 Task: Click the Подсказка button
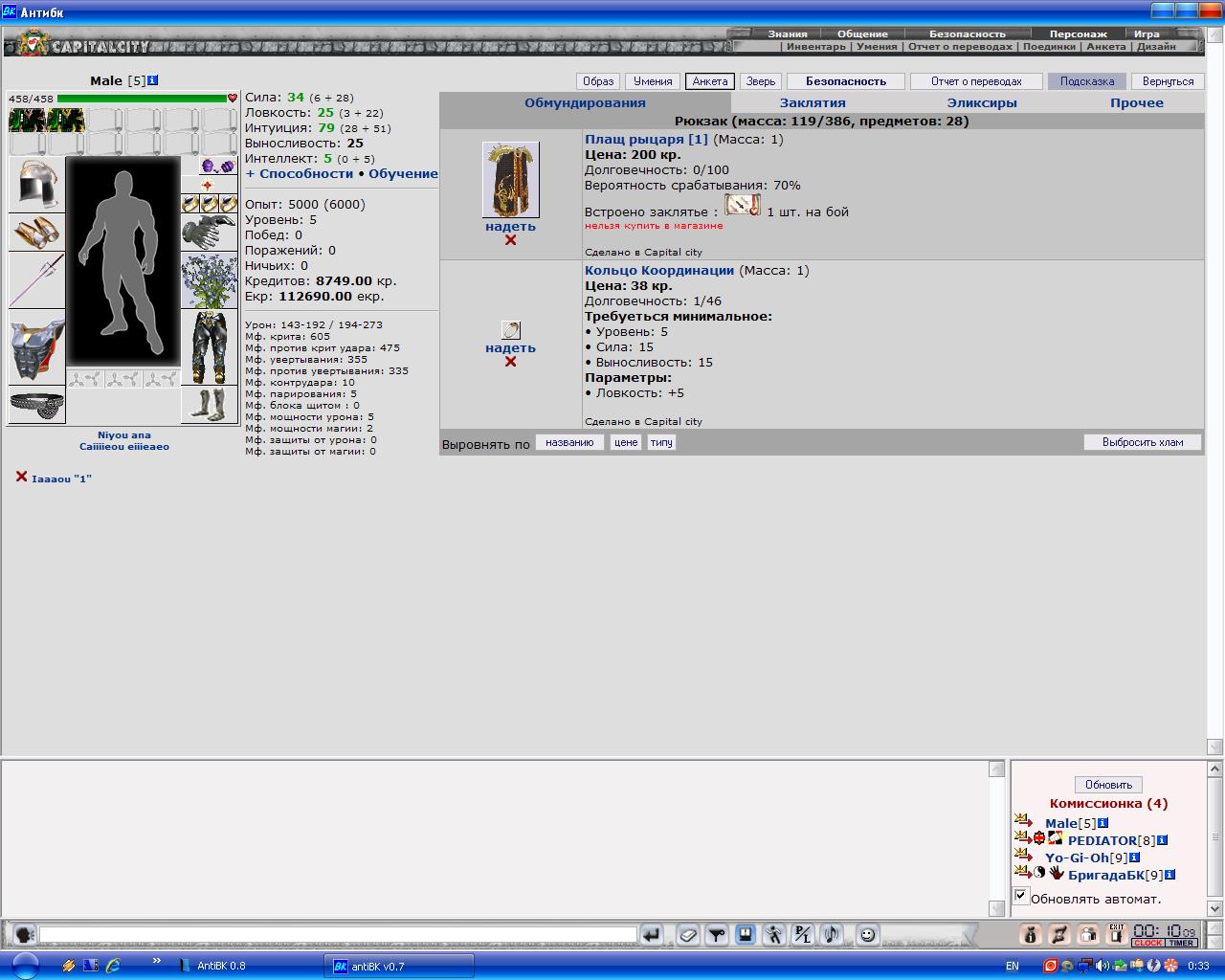click(x=1086, y=81)
